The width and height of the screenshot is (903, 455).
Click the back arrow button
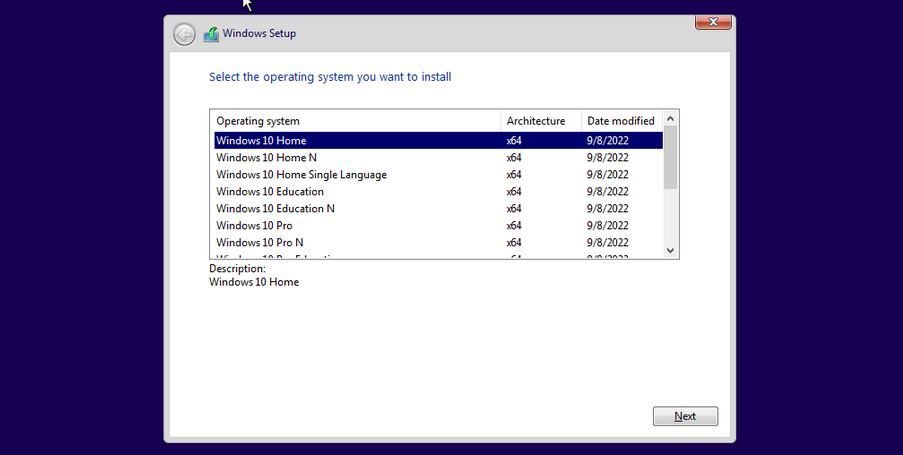click(x=184, y=35)
